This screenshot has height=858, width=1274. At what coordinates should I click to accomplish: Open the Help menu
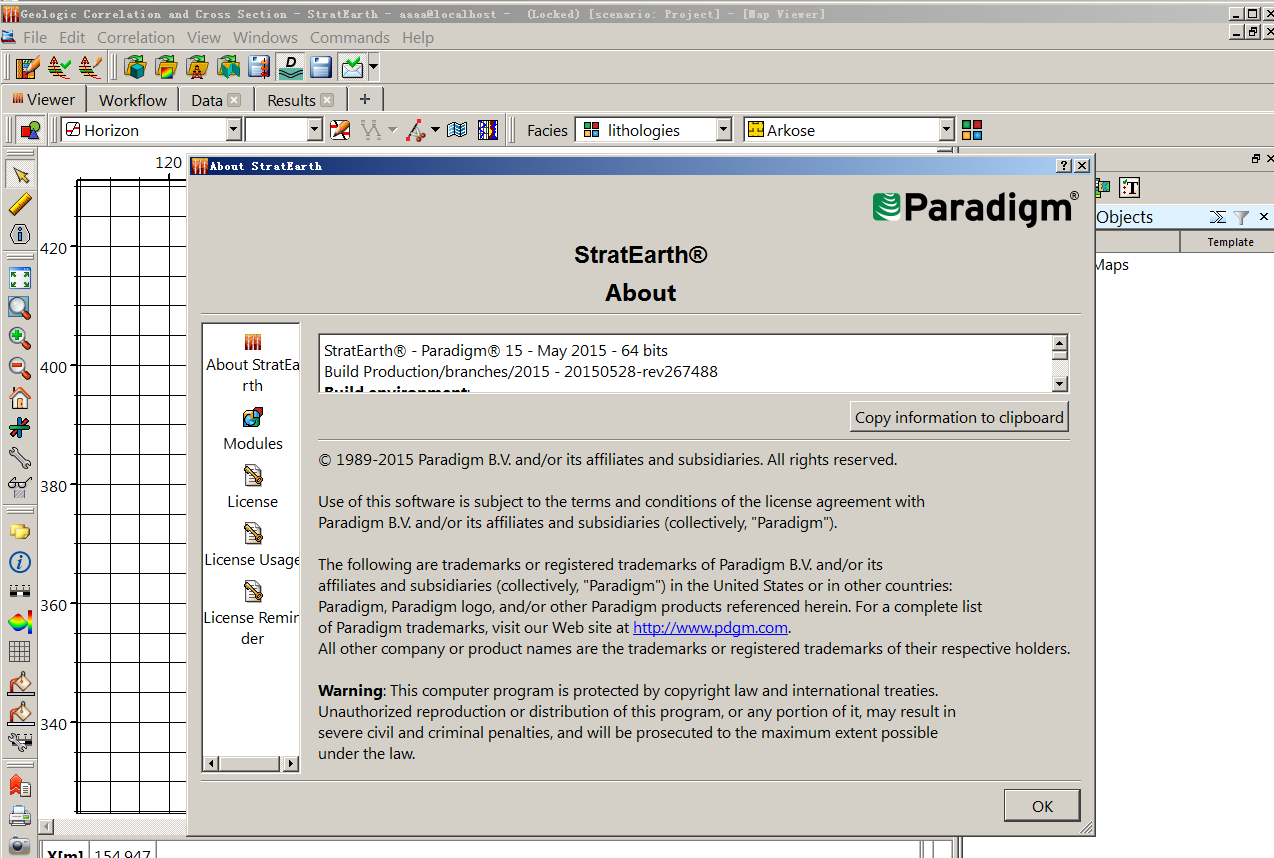coord(418,37)
